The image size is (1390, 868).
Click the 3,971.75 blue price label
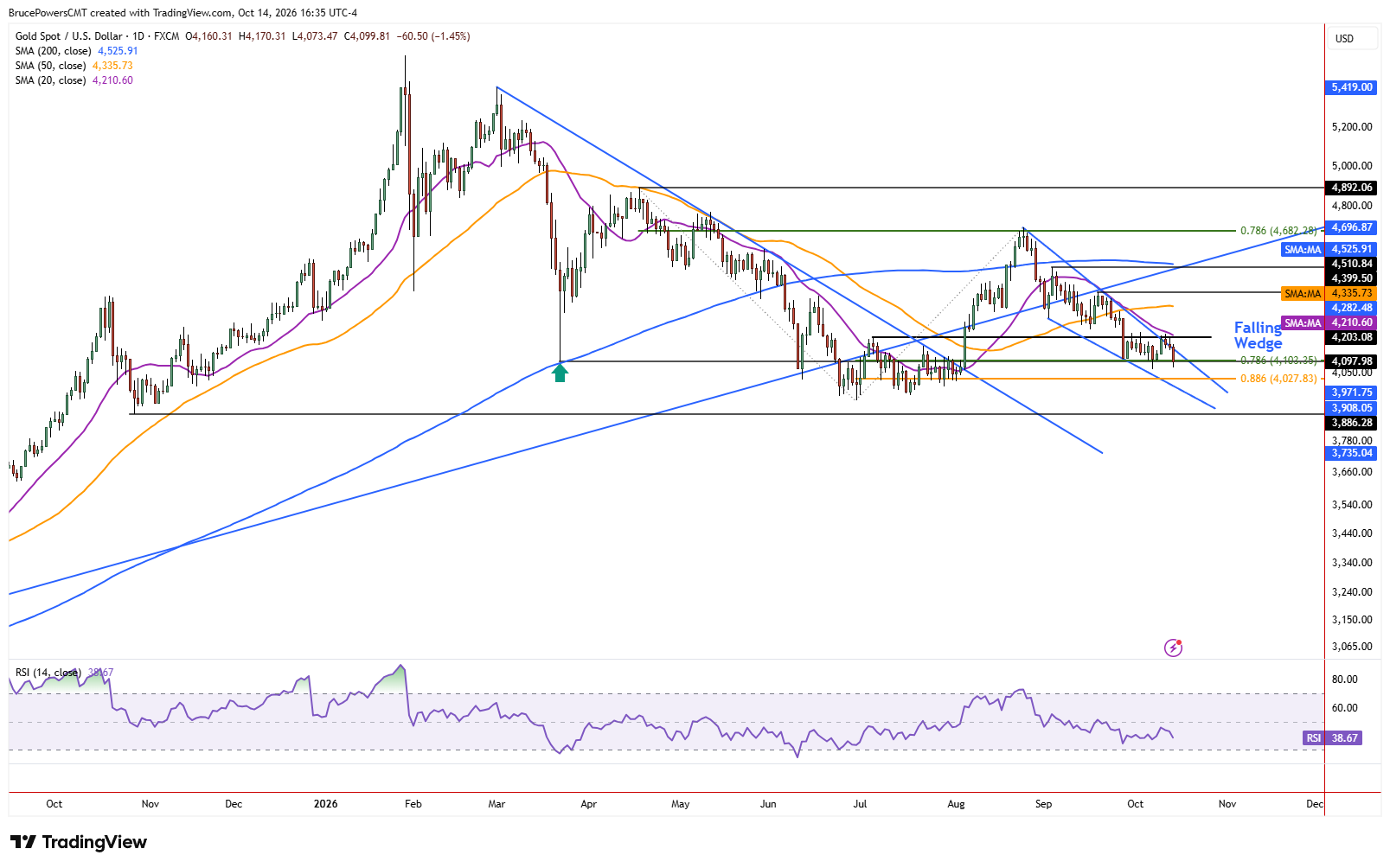(1352, 393)
